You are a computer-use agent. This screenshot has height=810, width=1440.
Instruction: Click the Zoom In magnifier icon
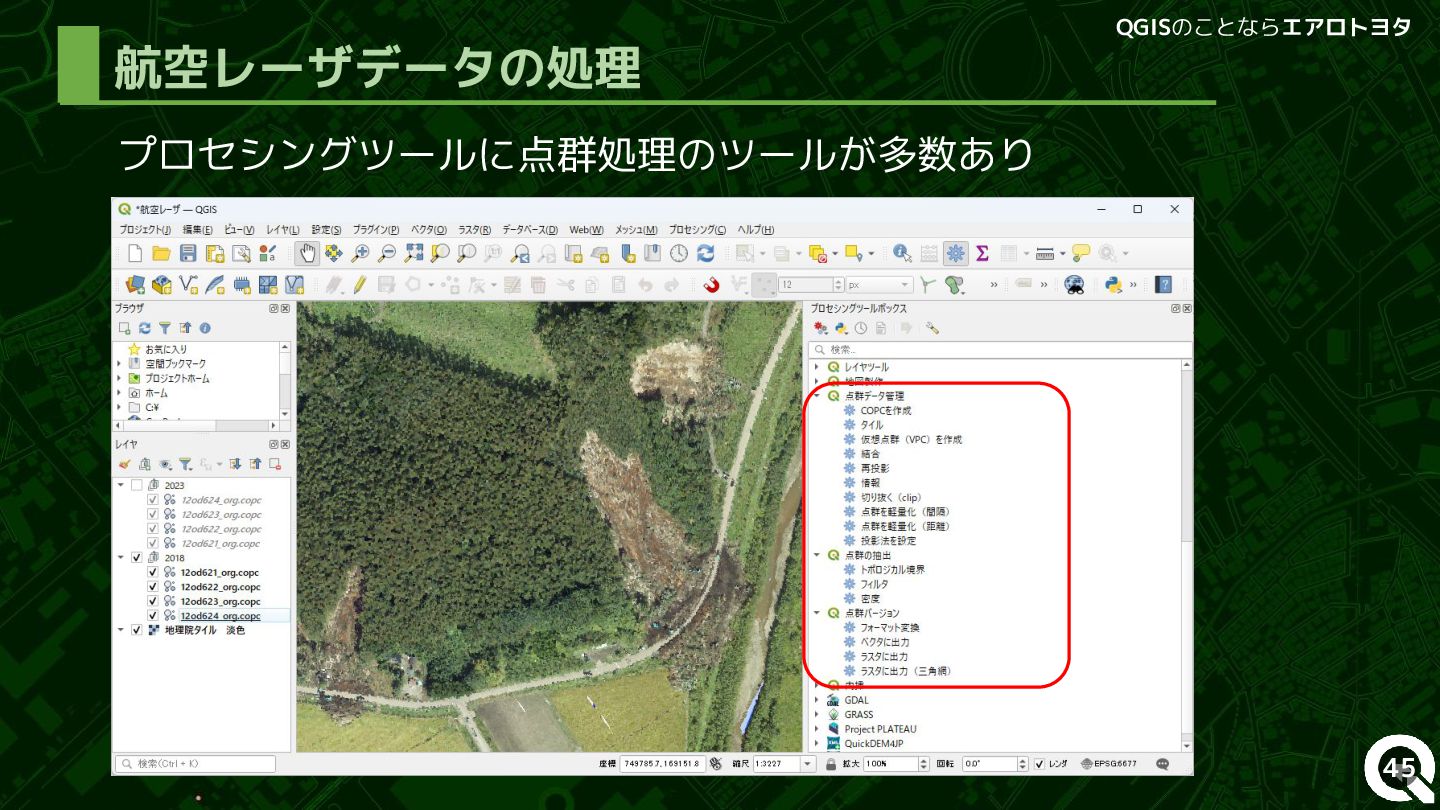360,254
